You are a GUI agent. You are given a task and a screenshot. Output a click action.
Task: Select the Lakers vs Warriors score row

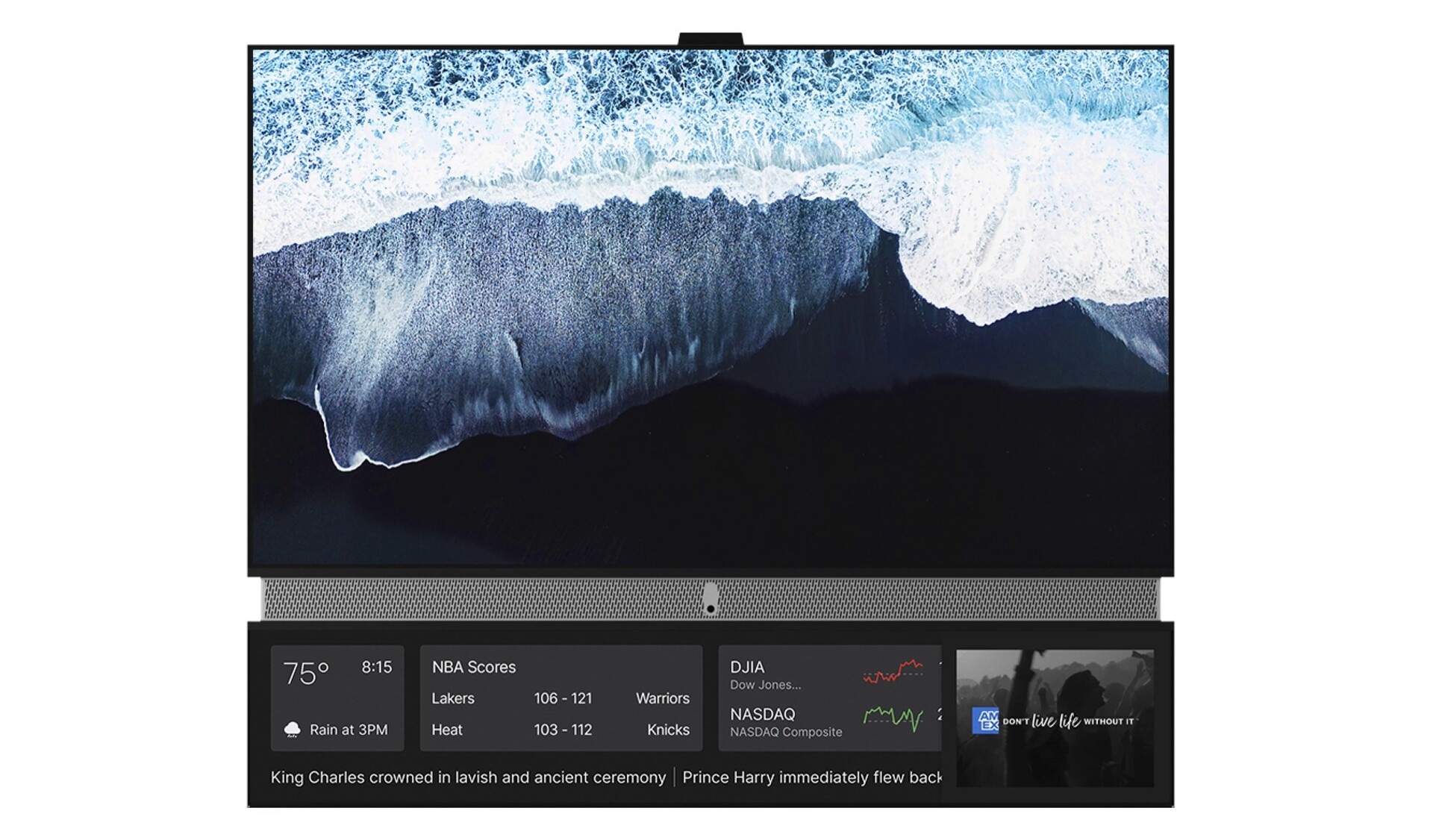(x=561, y=698)
